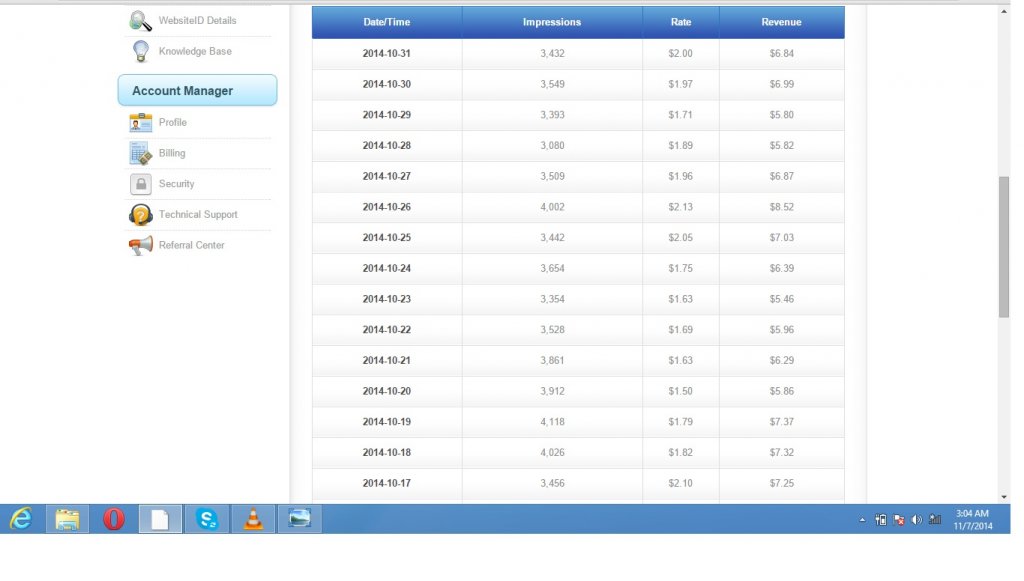Open the WebsiteID Details link
Screen dimensions: 1024x581
(197, 21)
